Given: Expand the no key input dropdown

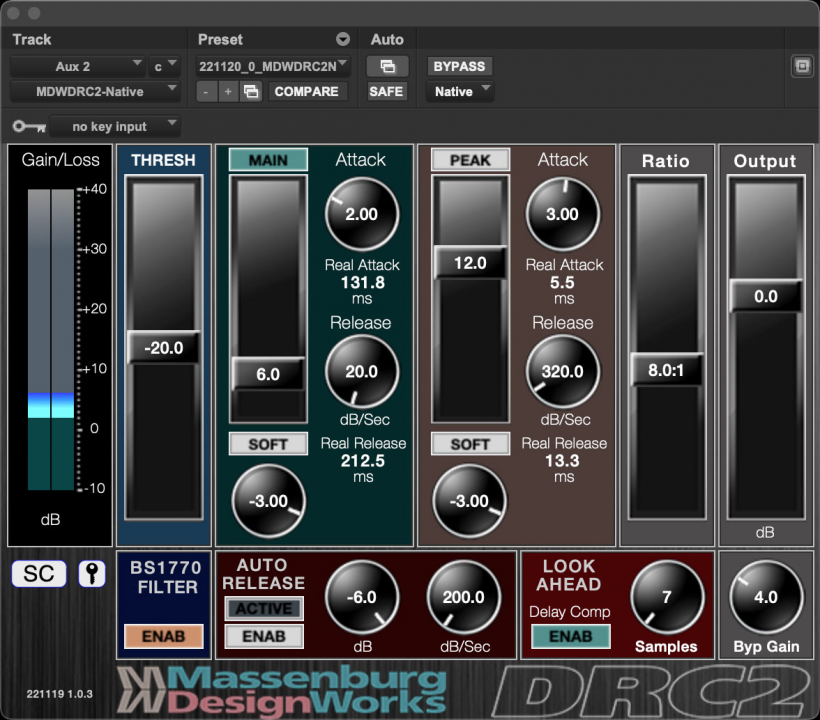Looking at the screenshot, I should 115,127.
